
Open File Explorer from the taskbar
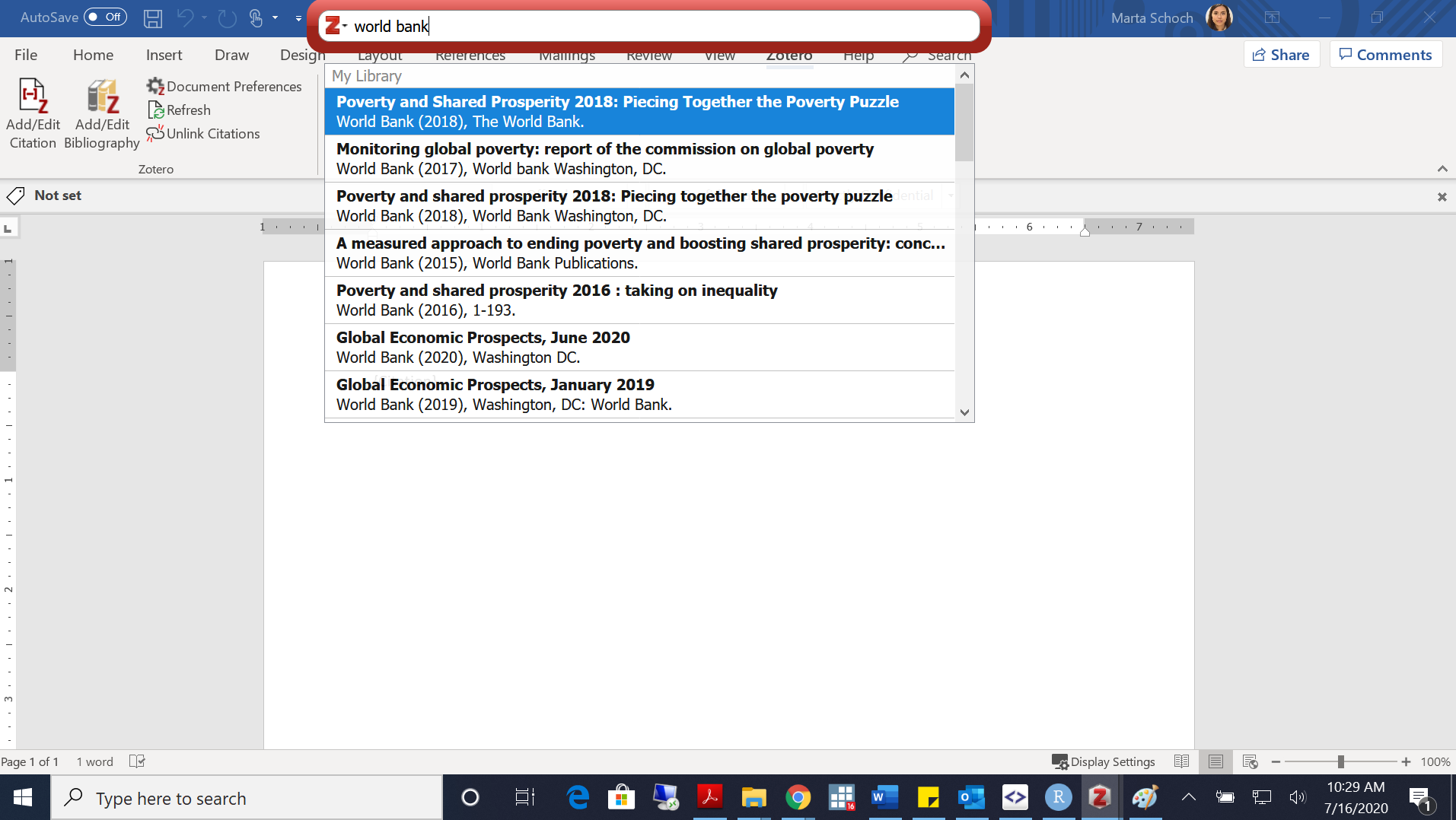click(x=753, y=797)
